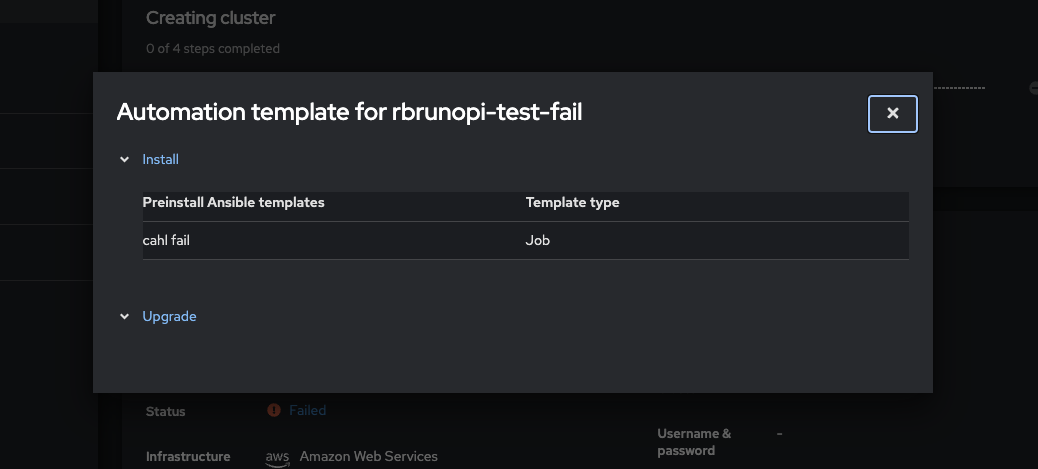This screenshot has height=469, width=1038.
Task: Close the automation template dialog
Action: click(893, 114)
